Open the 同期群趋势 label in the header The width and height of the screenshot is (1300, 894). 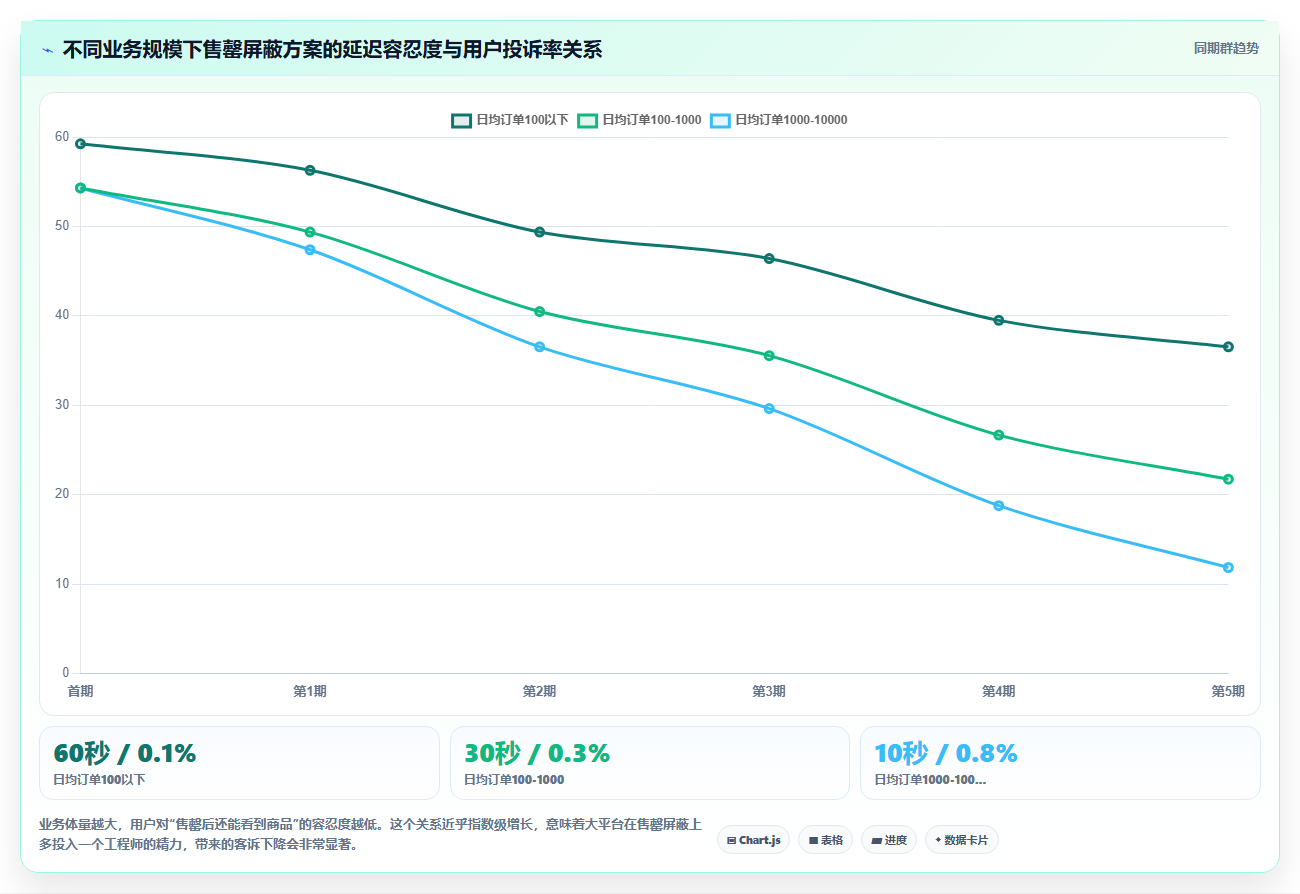coord(1226,48)
